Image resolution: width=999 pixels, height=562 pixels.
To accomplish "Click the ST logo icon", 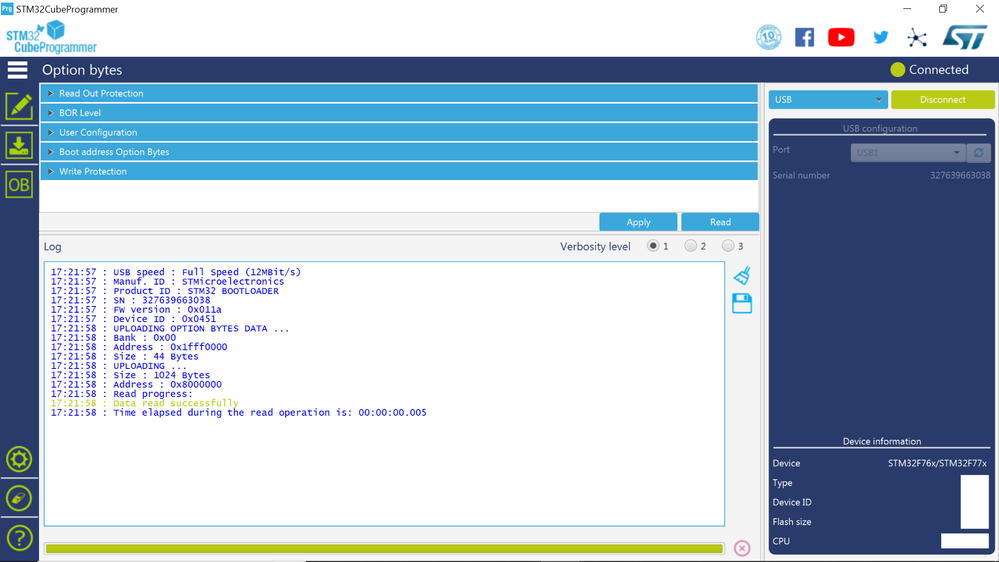I will click(965, 38).
